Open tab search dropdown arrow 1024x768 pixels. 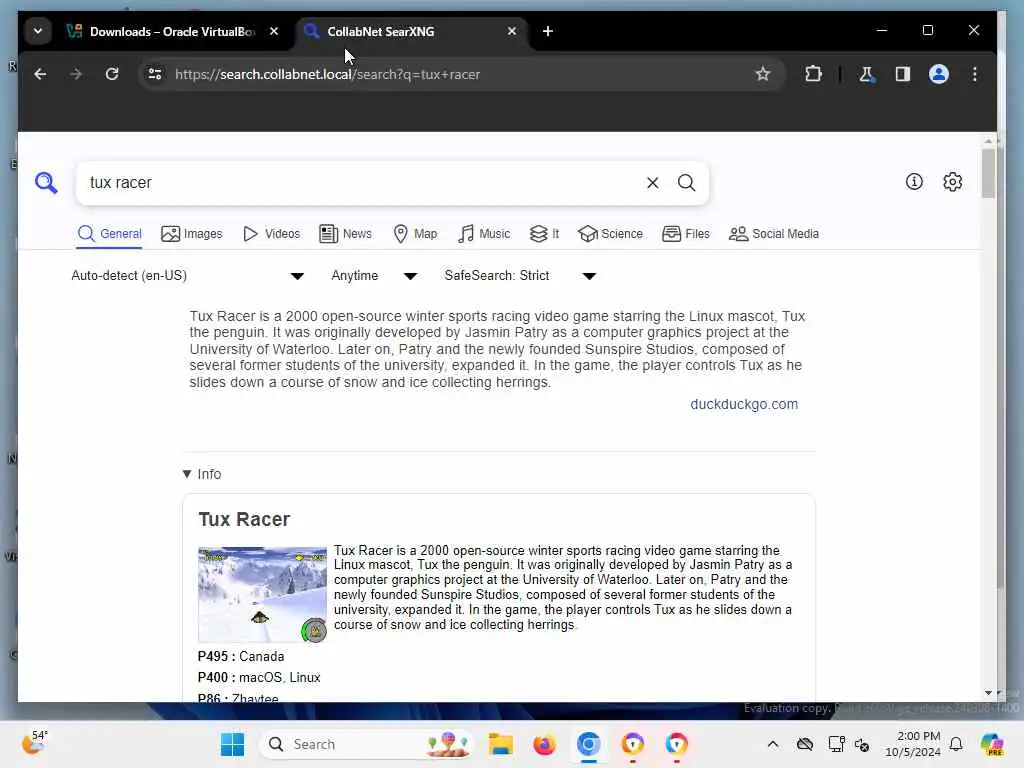38,31
